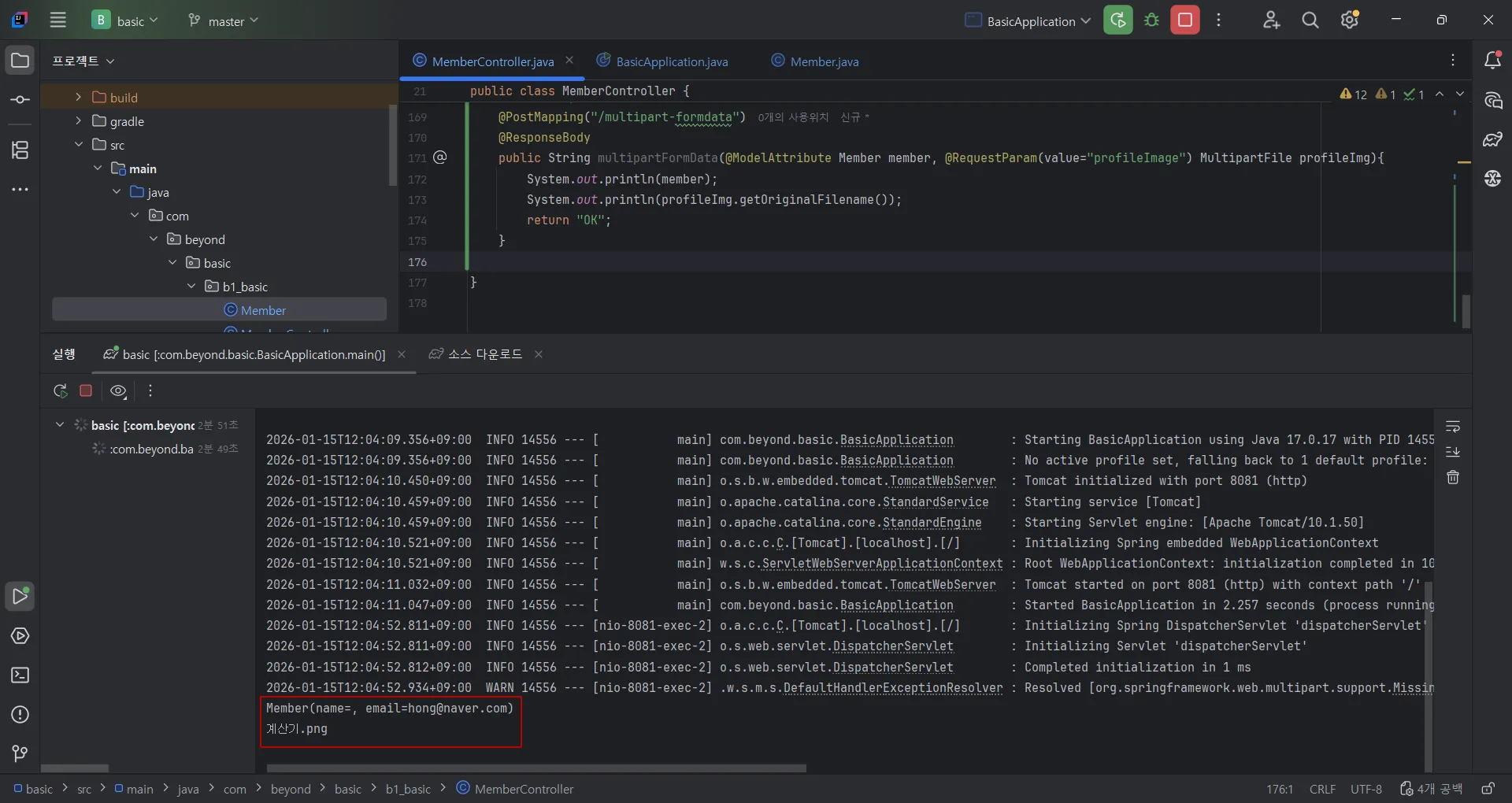Image resolution: width=1512 pixels, height=803 pixels.
Task: Open the Structure tool window
Action: click(x=20, y=150)
